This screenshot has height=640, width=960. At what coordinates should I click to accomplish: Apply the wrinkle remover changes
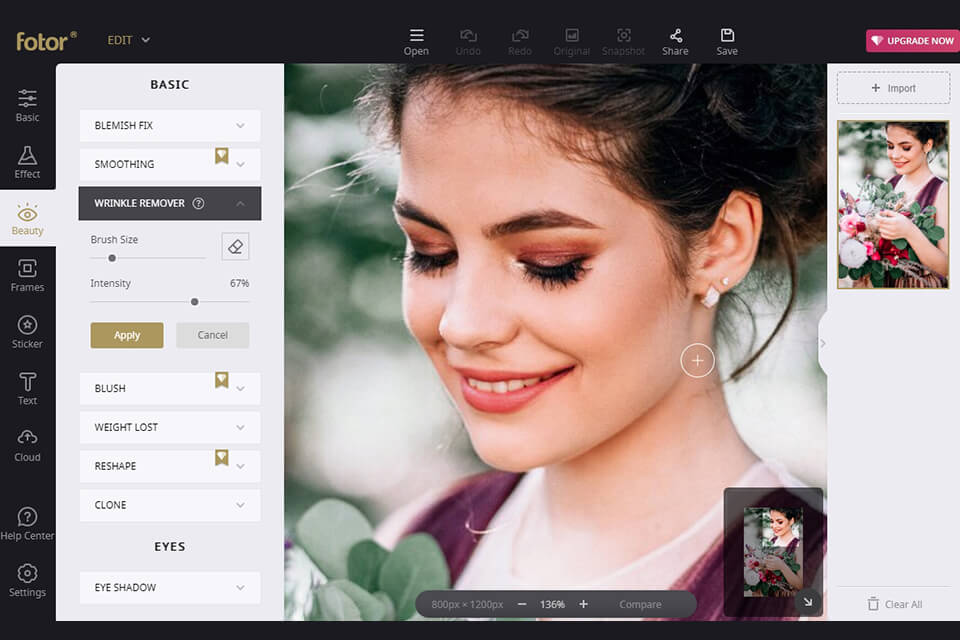click(126, 335)
